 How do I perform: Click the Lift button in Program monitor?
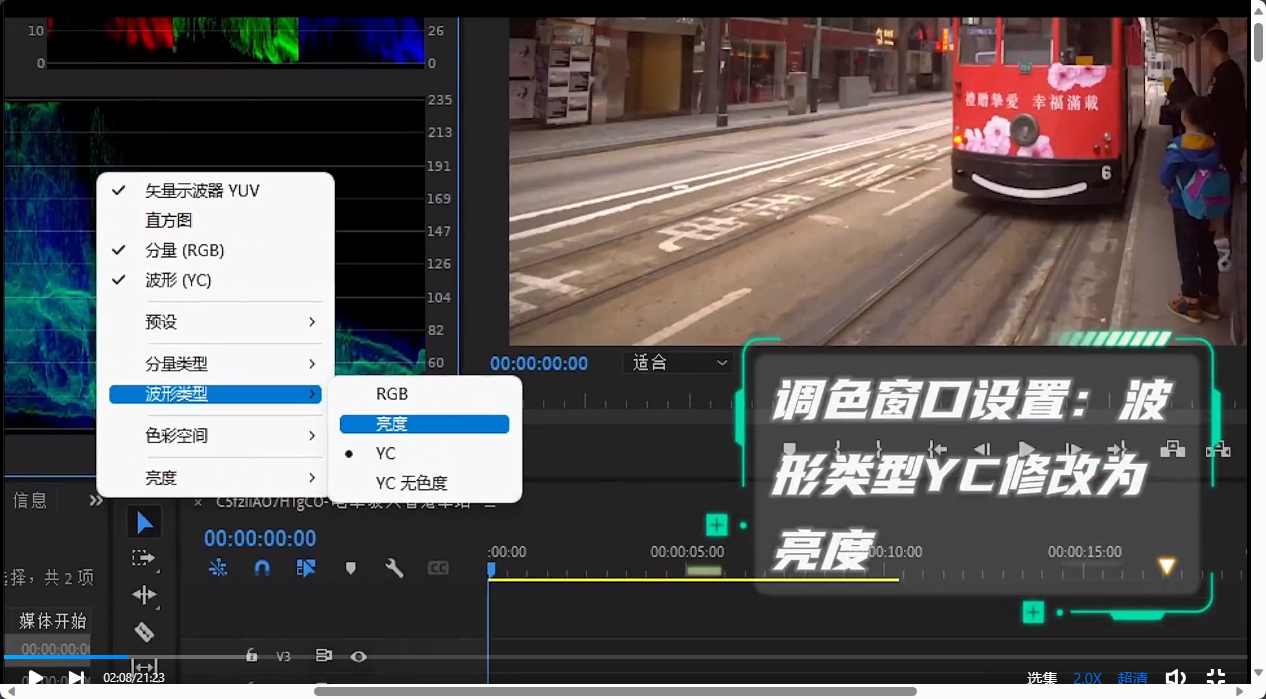[x=1172, y=449]
